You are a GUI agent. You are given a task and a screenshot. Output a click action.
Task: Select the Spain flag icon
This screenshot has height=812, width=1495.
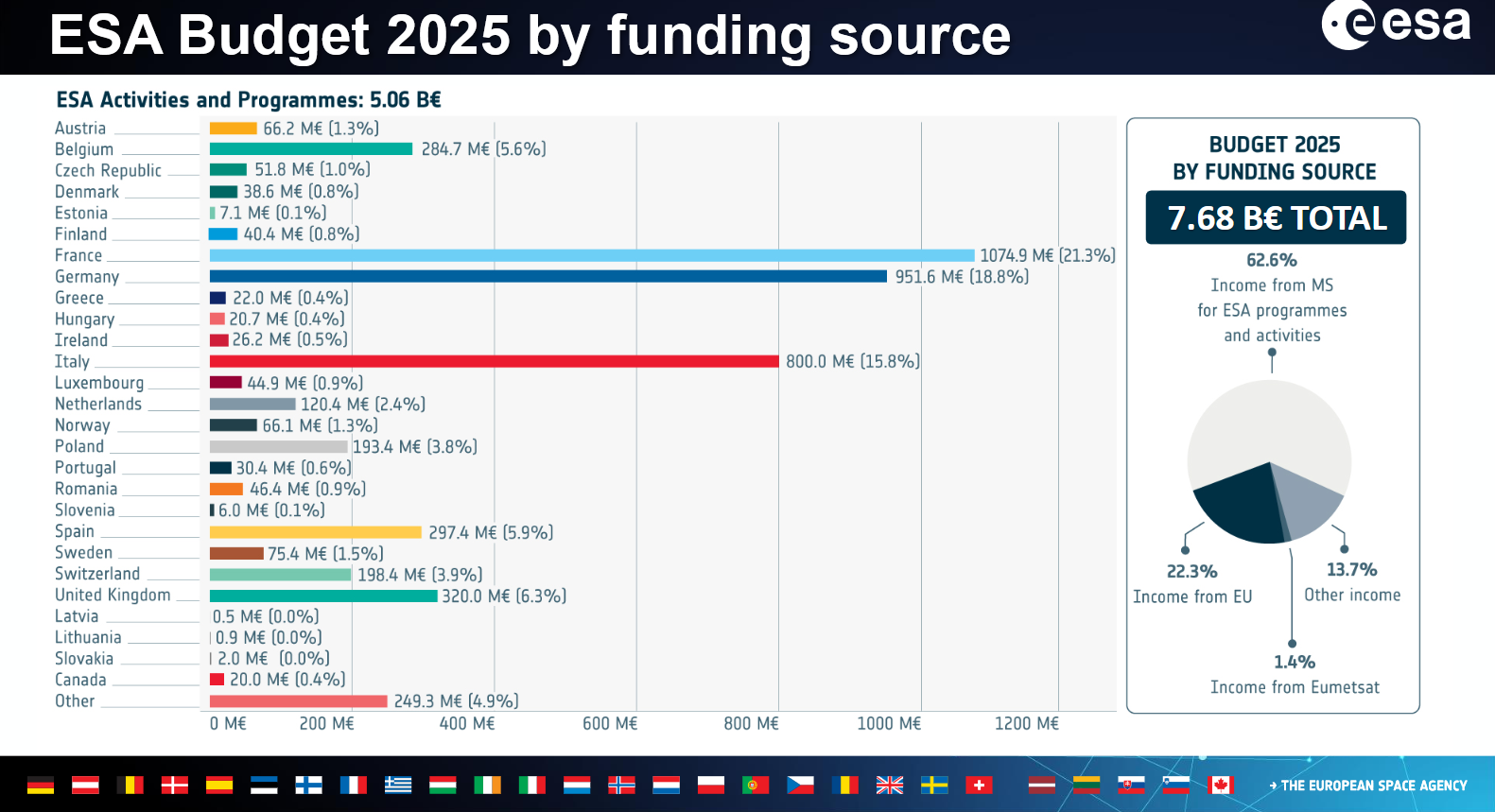219,785
